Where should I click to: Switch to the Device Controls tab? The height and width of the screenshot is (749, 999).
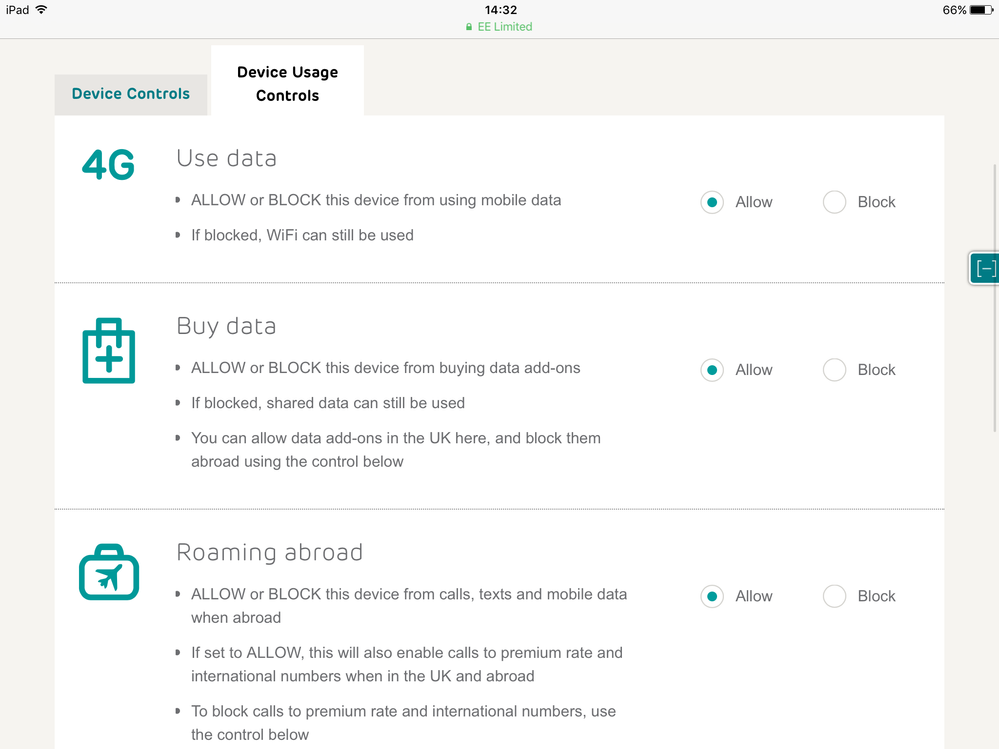131,94
